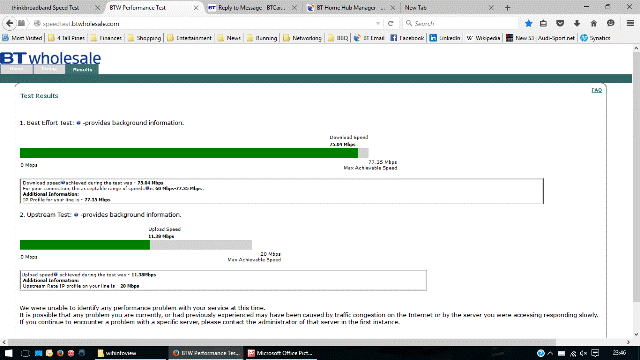Image resolution: width=640 pixels, height=360 pixels.
Task: Open the Audi-Sport.net bookmark
Action: coord(540,38)
